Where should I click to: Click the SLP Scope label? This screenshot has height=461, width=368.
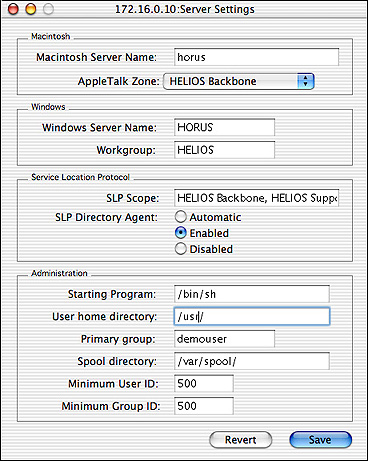pyautogui.click(x=133, y=198)
